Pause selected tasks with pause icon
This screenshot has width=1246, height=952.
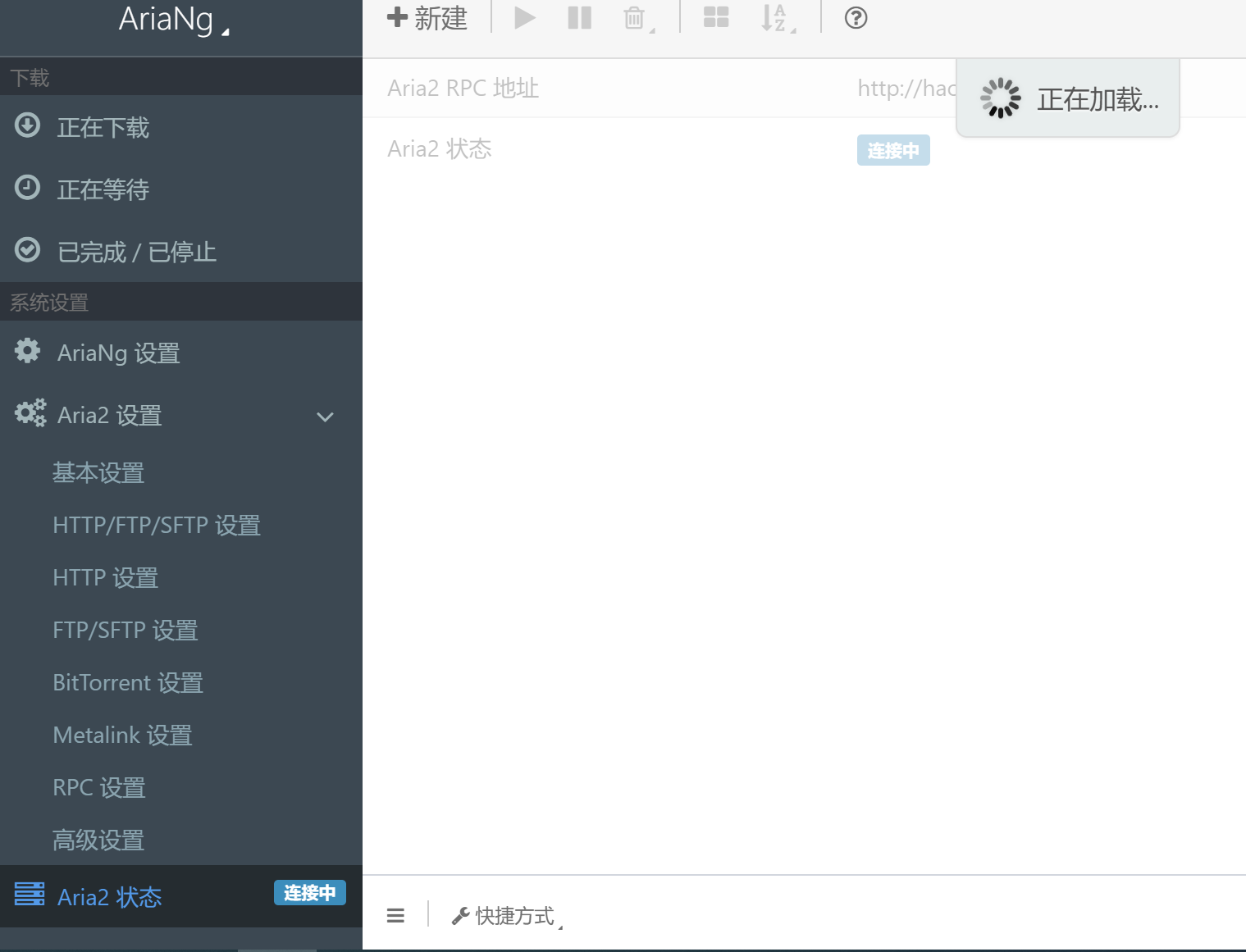tap(580, 17)
